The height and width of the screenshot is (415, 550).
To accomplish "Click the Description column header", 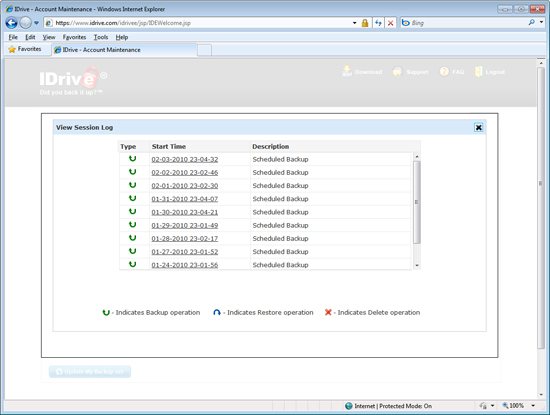I will click(270, 147).
